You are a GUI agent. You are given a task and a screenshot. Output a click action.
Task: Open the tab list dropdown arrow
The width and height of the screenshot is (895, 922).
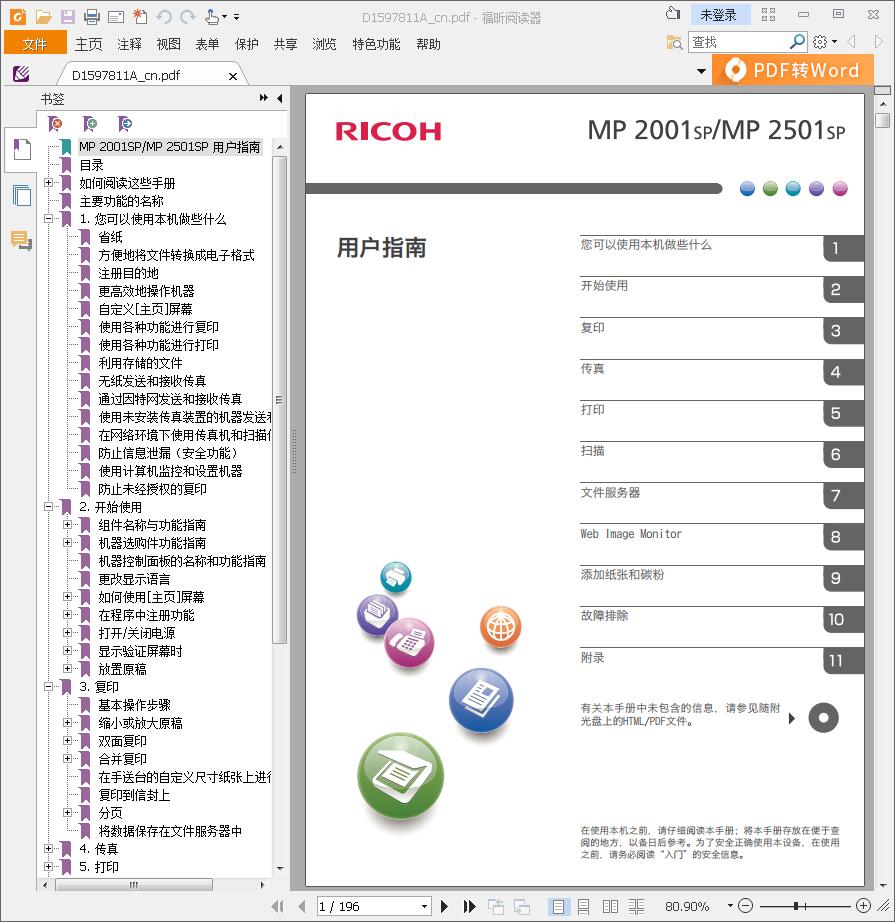pos(701,71)
